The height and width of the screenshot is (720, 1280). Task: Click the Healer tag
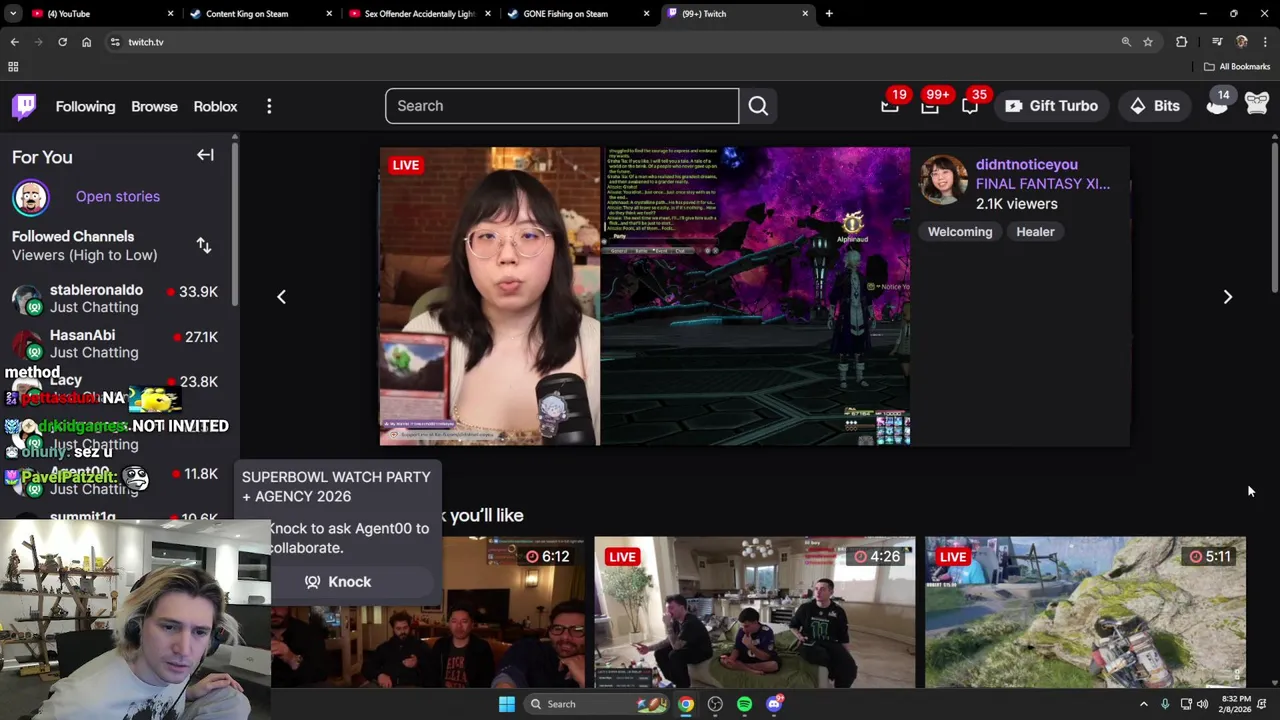click(1035, 232)
